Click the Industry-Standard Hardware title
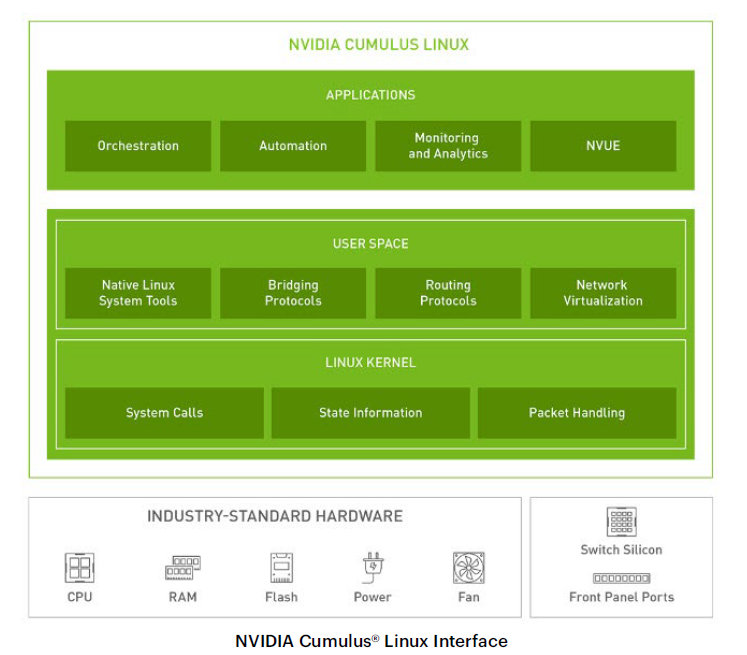Screen dimensions: 747x655 point(275,517)
